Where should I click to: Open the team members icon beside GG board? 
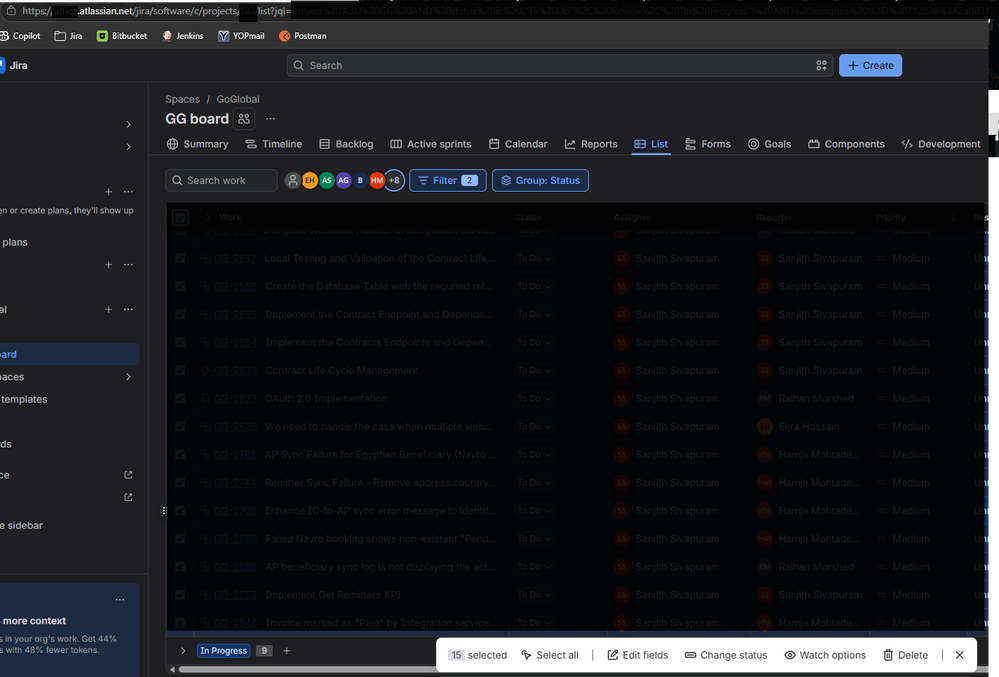point(244,118)
